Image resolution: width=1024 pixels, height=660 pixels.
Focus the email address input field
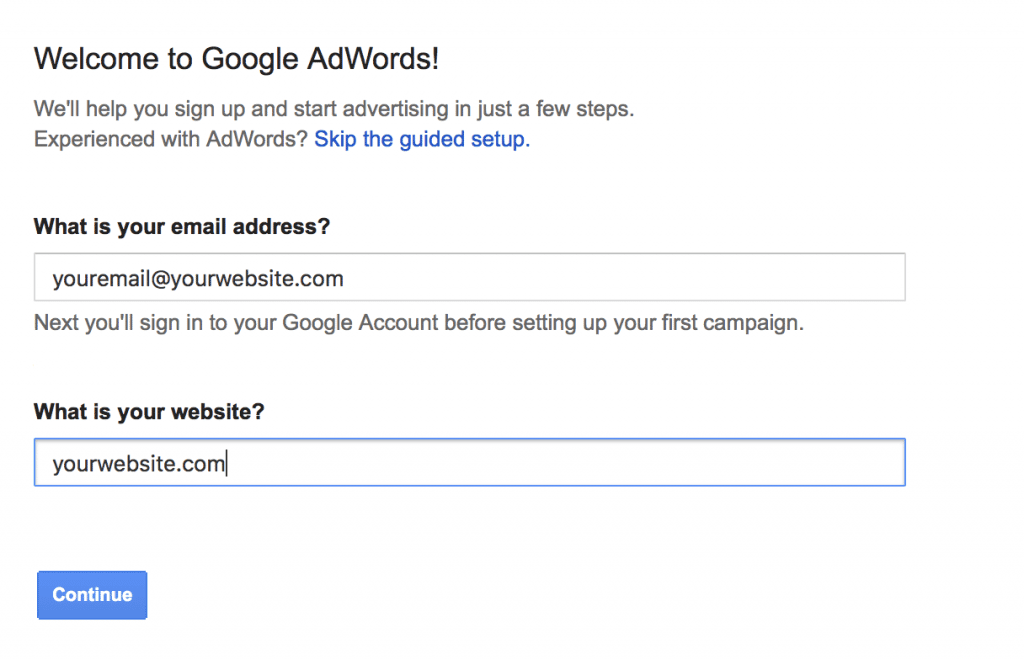pos(469,278)
